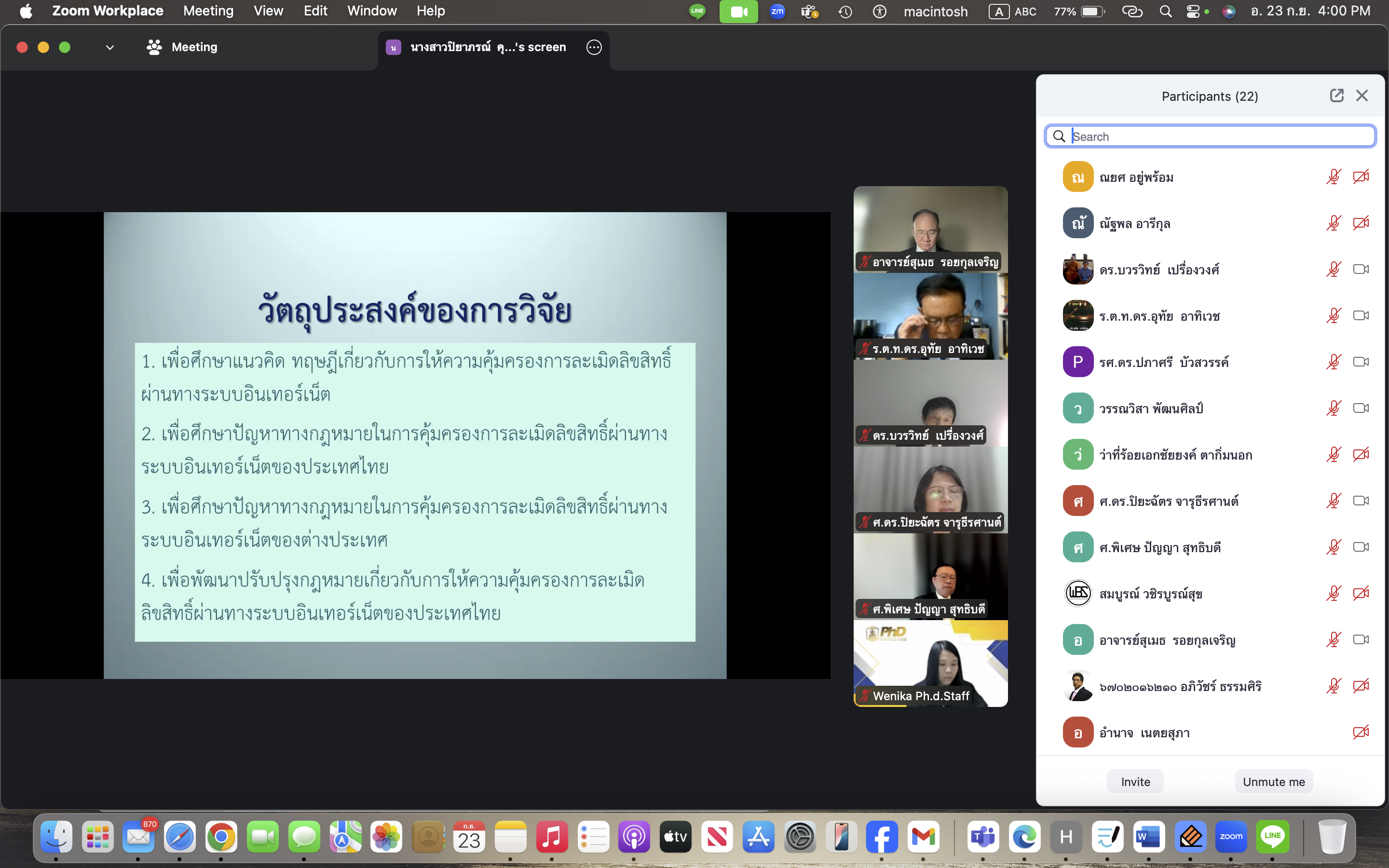Click the Spotlight search icon in the menu bar
The height and width of the screenshot is (868, 1389).
pos(1165,12)
